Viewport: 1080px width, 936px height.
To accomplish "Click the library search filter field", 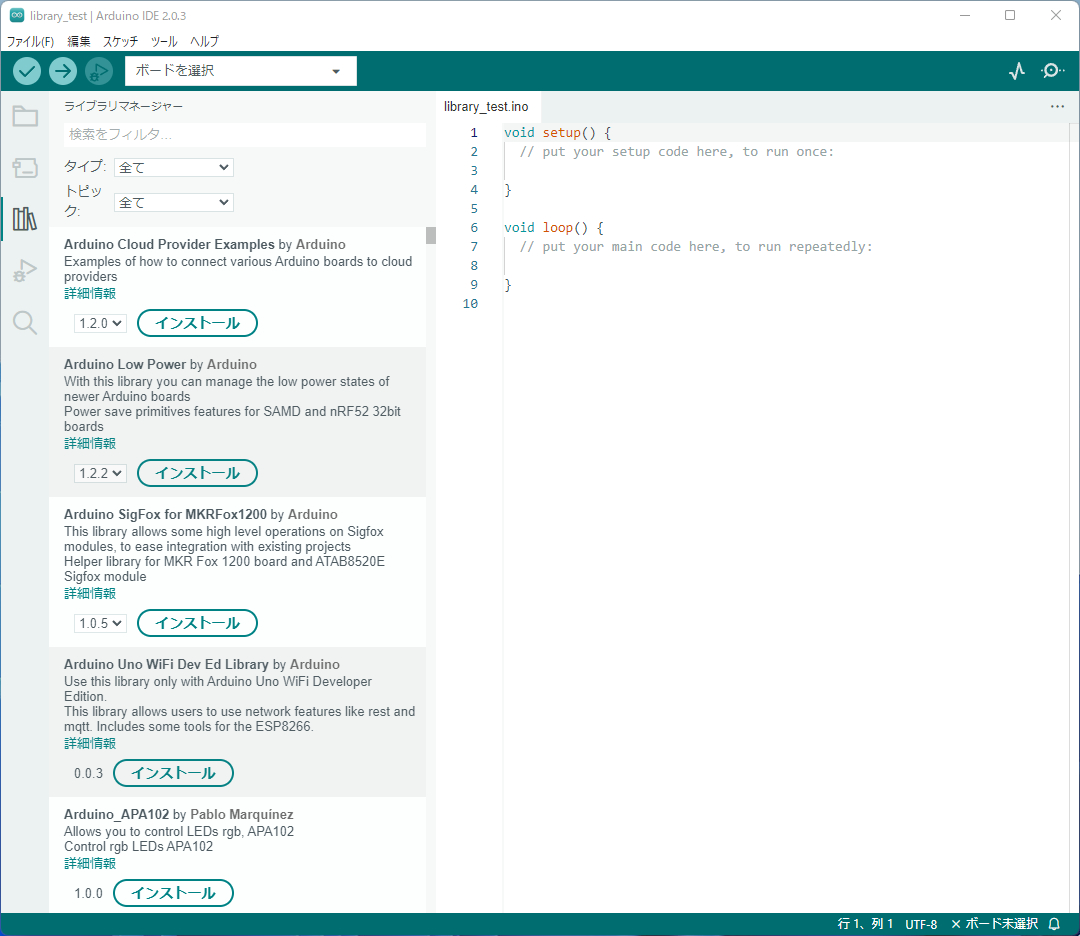I will point(245,134).
